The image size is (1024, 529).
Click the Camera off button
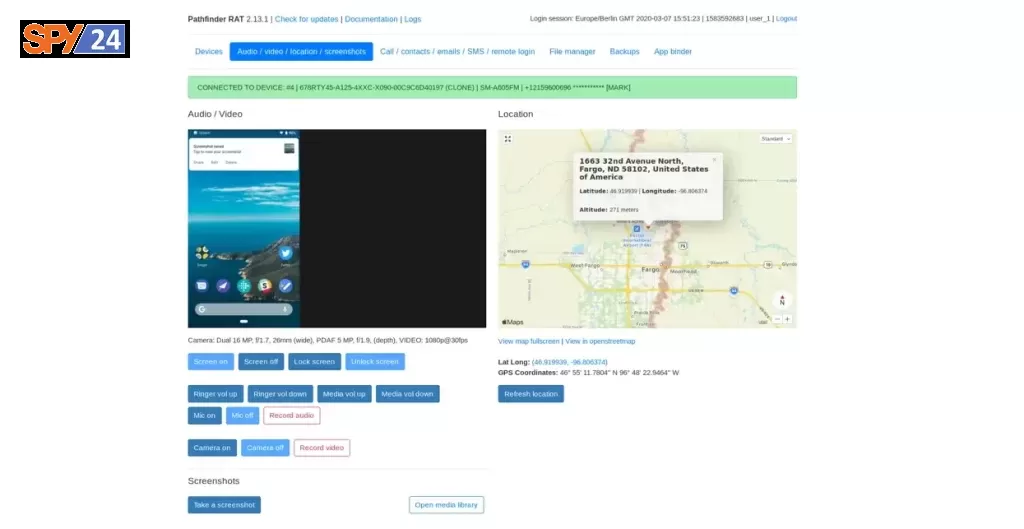click(x=265, y=447)
